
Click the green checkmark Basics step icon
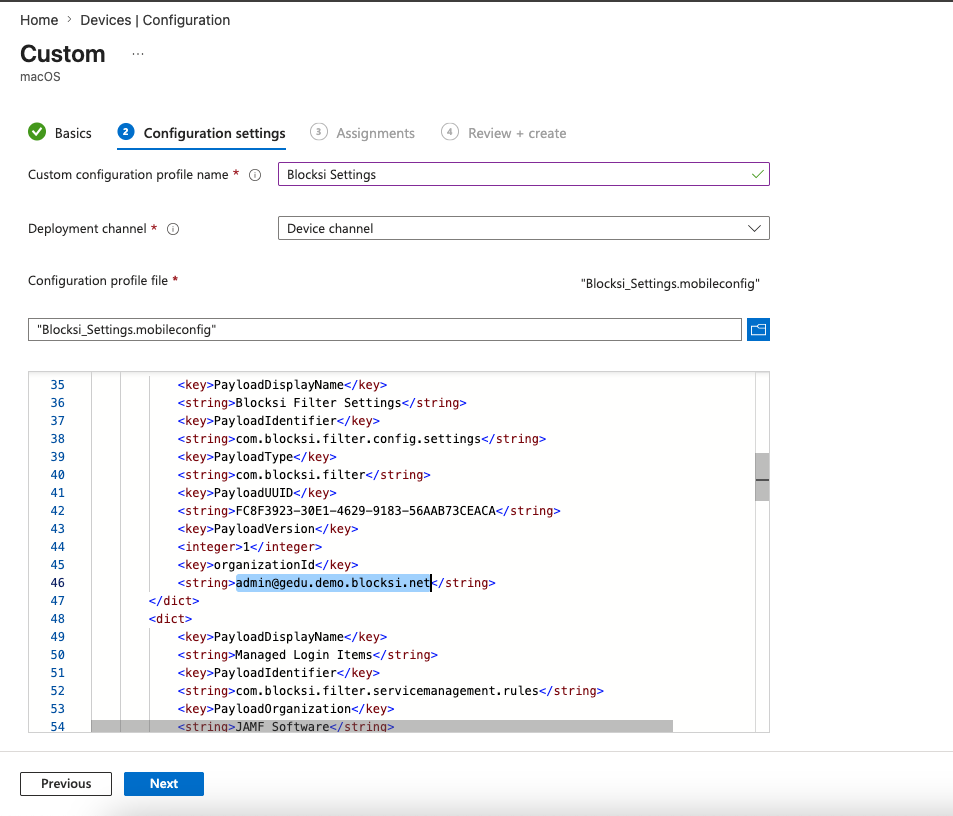[x=37, y=131]
